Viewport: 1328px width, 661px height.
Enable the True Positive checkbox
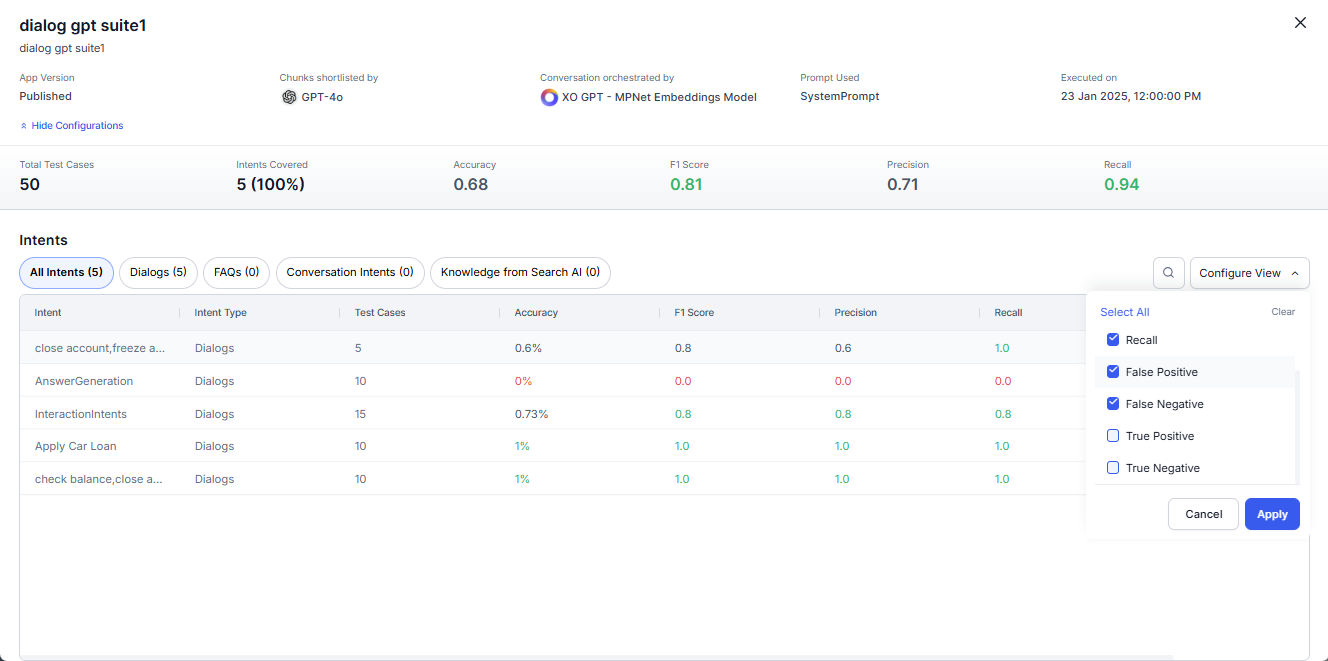(x=1113, y=436)
